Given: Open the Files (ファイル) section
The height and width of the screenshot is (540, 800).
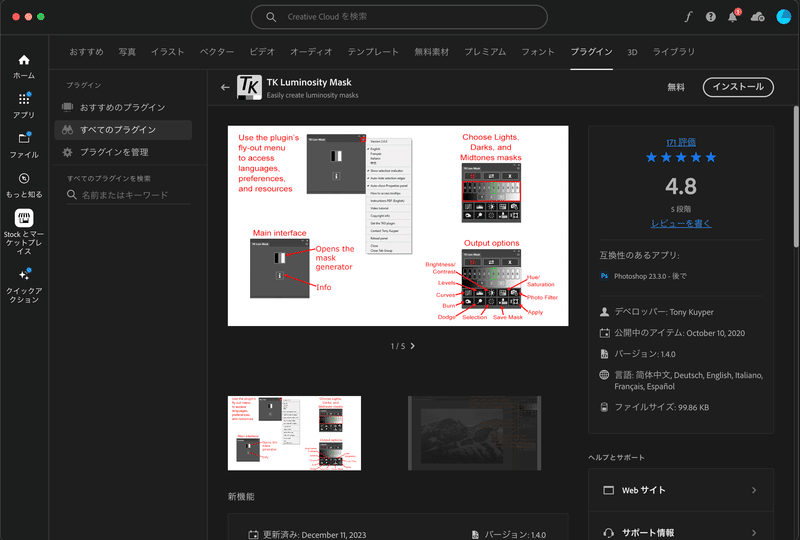Looking at the screenshot, I should [24, 145].
